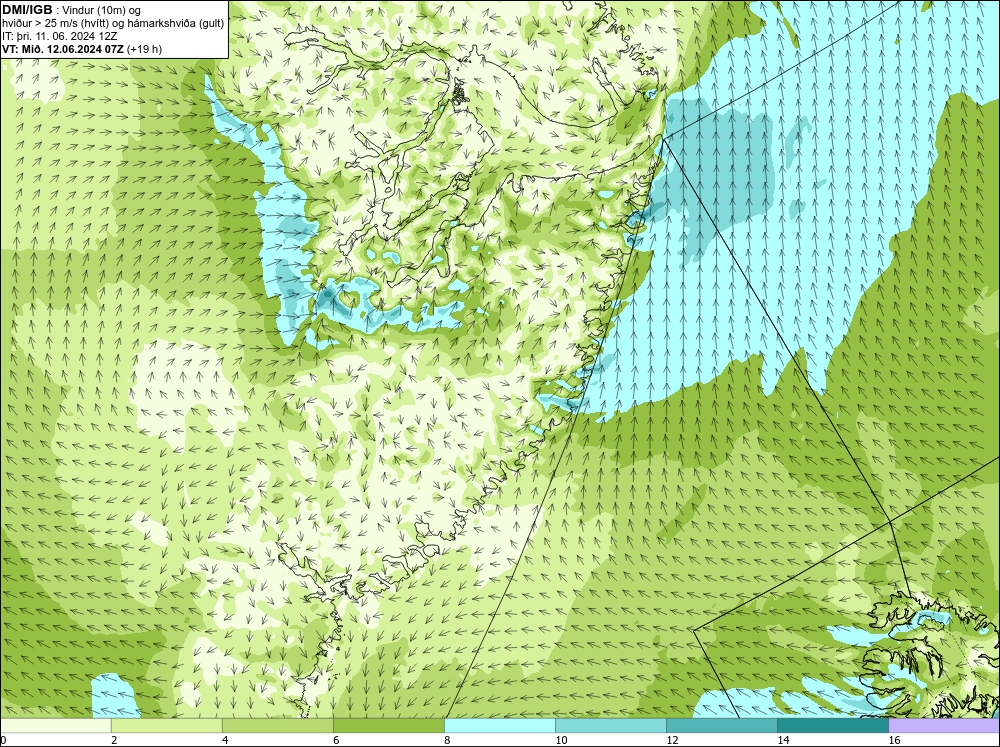Image resolution: width=1000 pixels, height=747 pixels.
Task: Click the '(+19 h)' forecast offset text
Action: (145, 49)
